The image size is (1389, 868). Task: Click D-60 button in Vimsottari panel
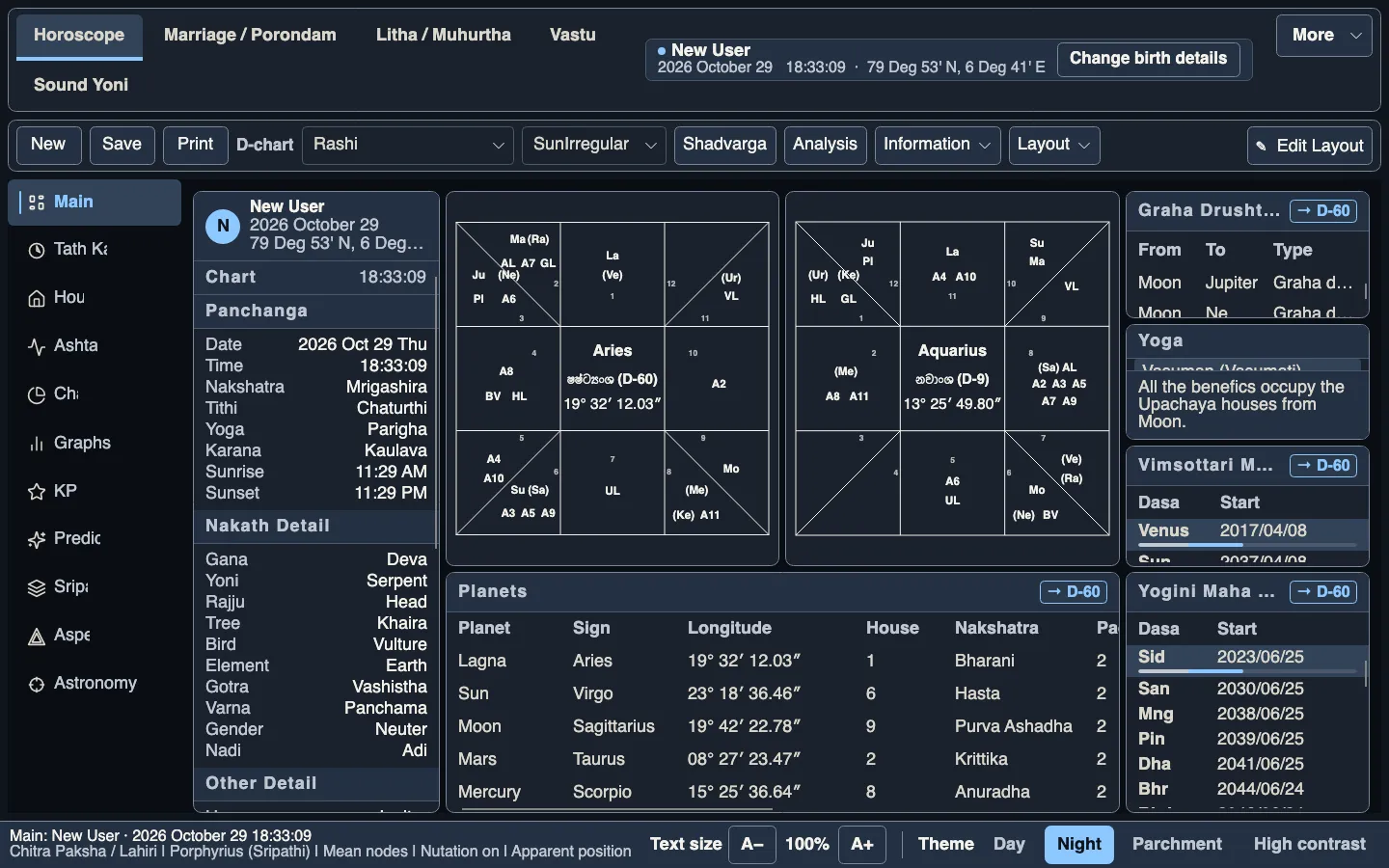(x=1323, y=466)
